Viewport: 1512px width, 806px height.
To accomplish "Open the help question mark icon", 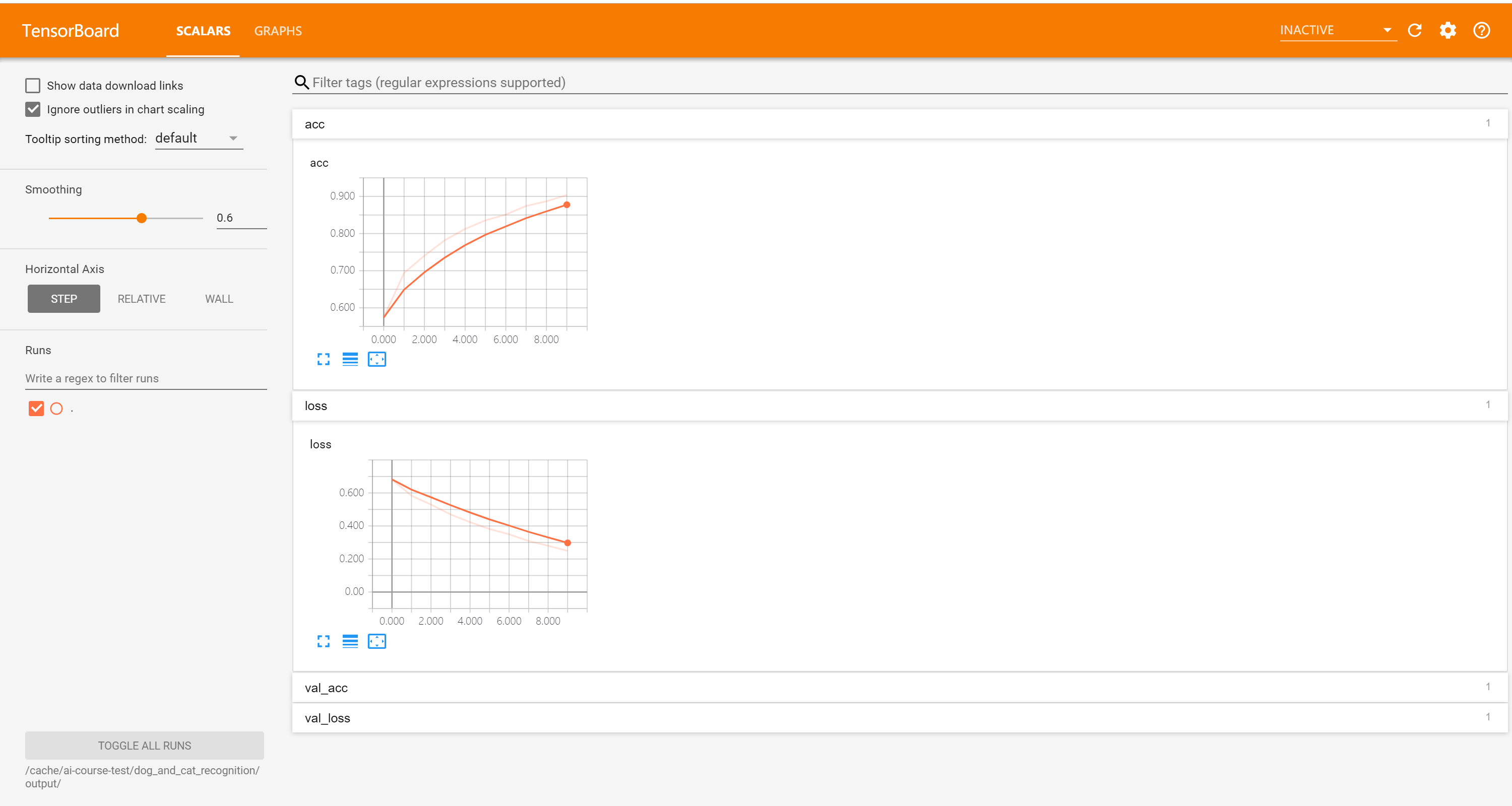I will [x=1481, y=31].
